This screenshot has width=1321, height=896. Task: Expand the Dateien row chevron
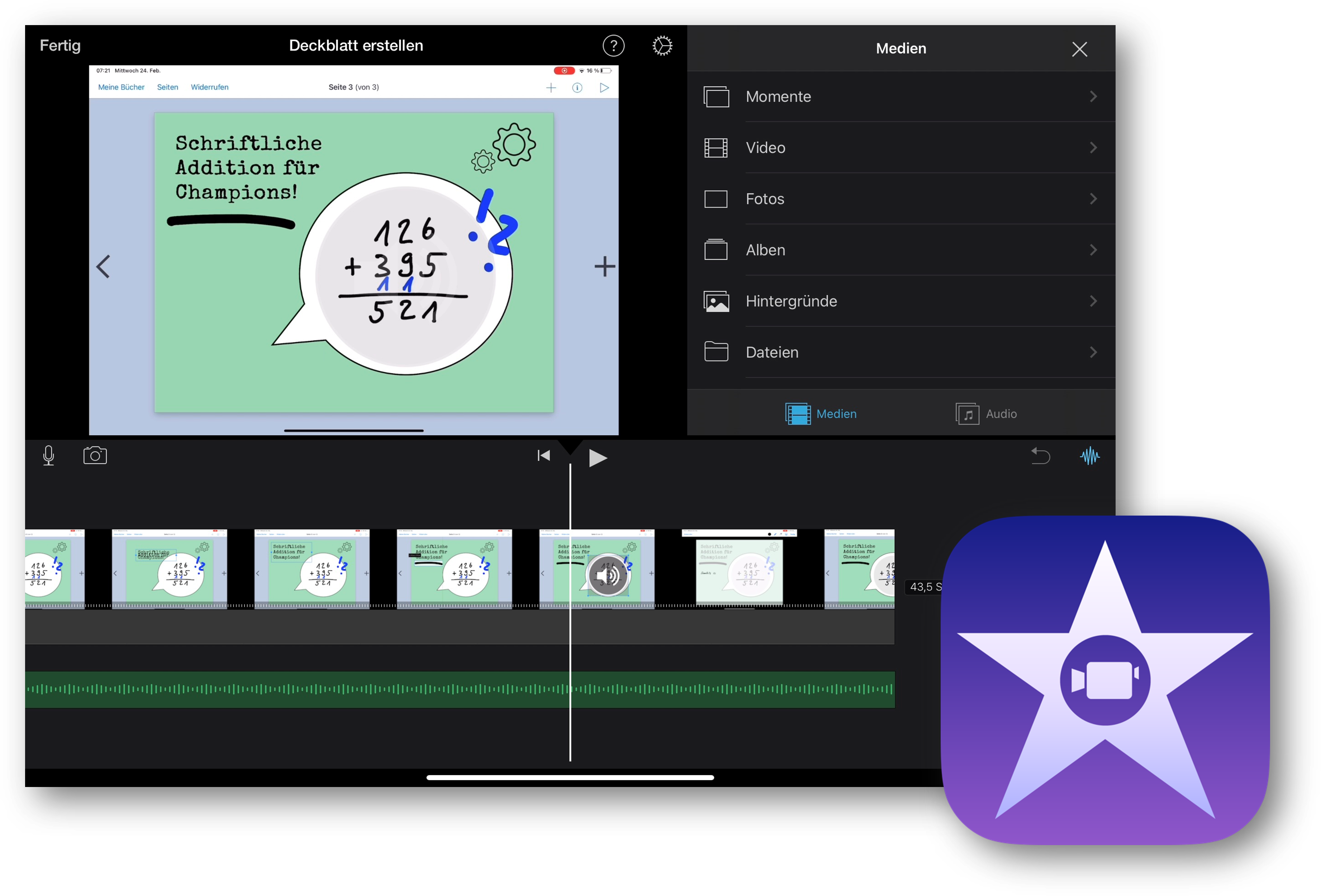click(x=1093, y=352)
